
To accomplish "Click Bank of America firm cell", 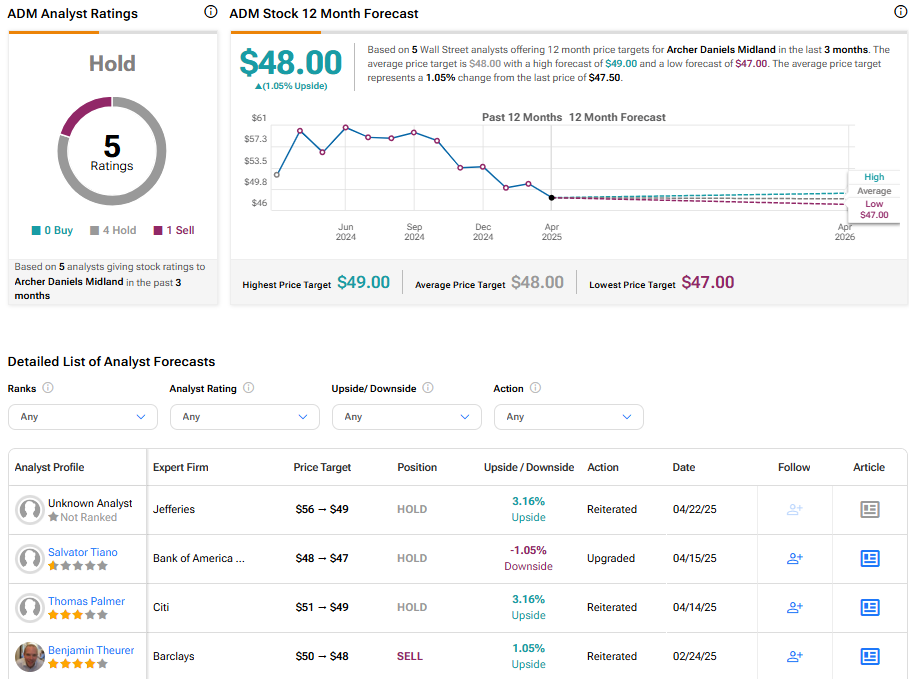I will click(199, 558).
